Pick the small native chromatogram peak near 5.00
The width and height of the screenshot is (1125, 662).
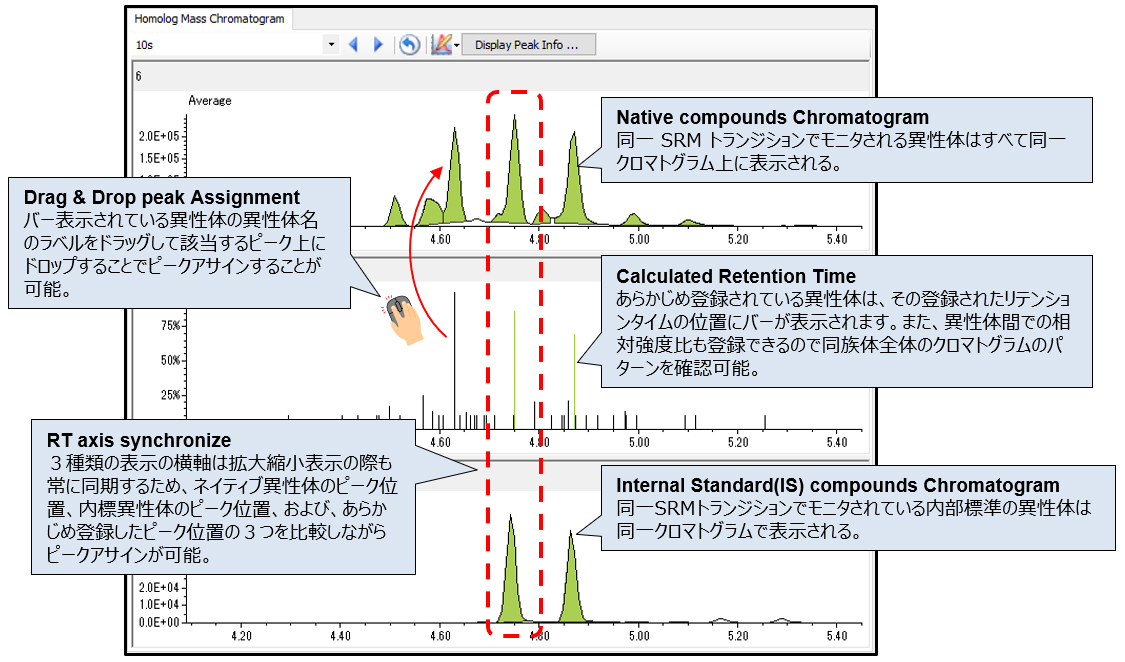tap(632, 219)
